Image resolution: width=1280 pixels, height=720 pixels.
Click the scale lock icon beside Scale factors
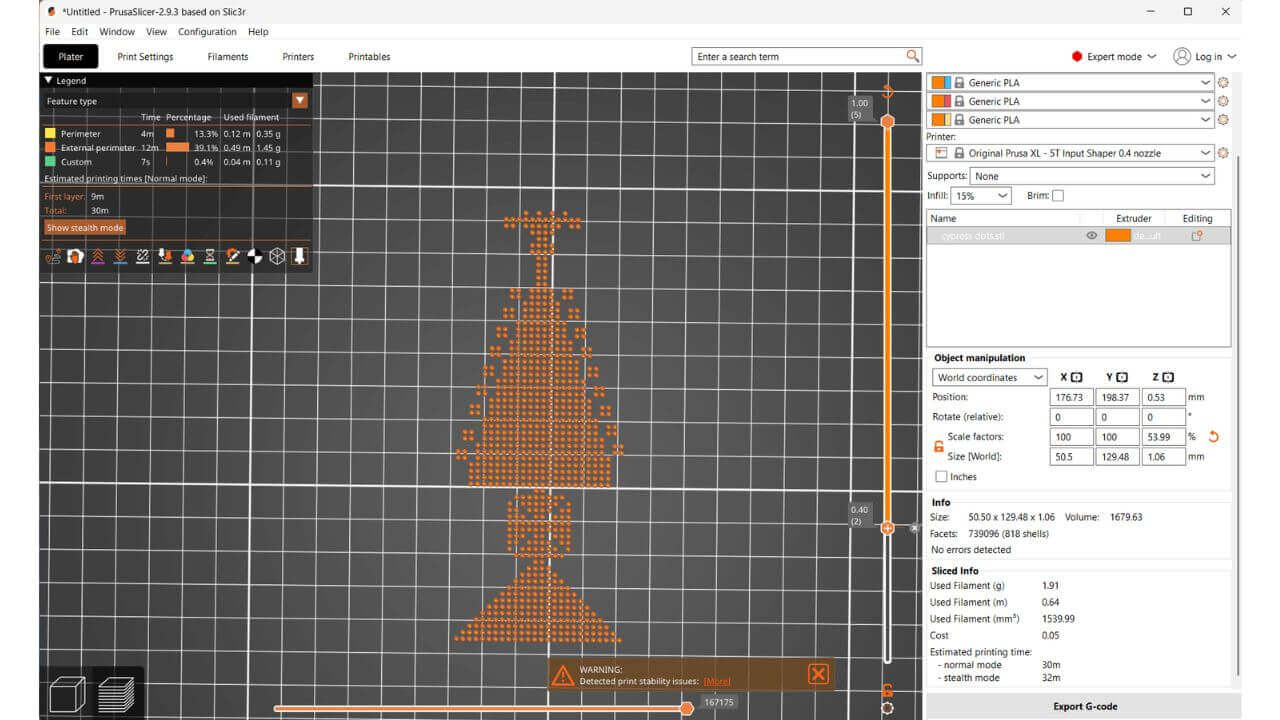coord(938,446)
